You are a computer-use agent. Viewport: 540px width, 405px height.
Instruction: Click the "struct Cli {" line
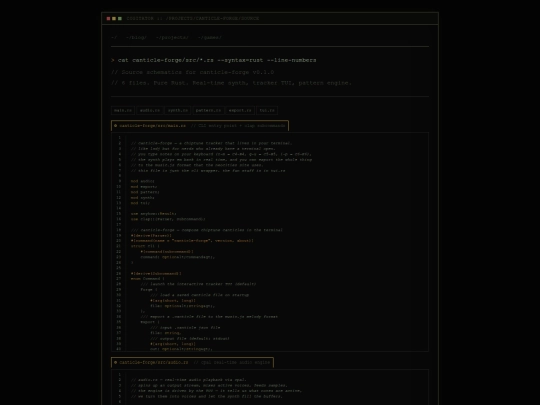[x=145, y=246]
